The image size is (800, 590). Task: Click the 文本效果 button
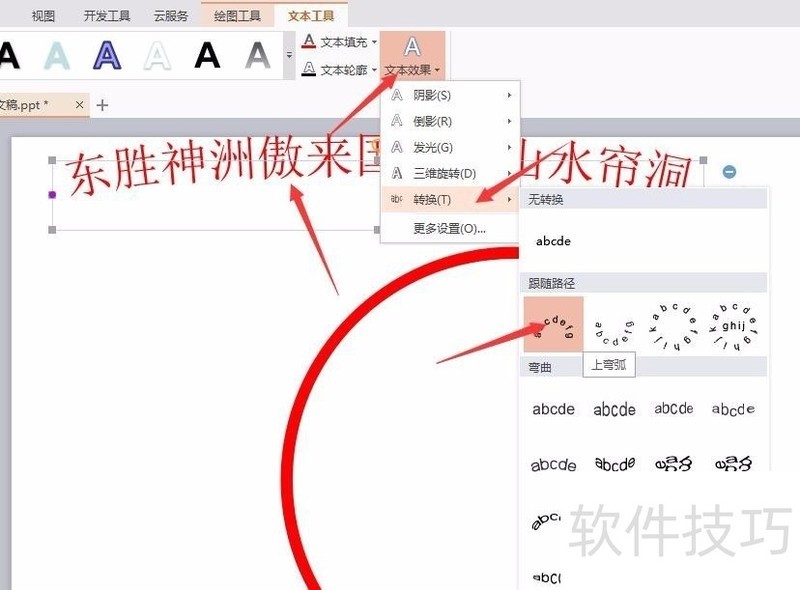pos(412,56)
